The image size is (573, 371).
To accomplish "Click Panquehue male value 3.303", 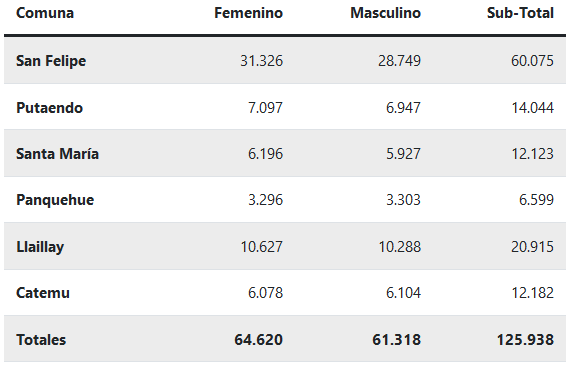I will 403,200.
